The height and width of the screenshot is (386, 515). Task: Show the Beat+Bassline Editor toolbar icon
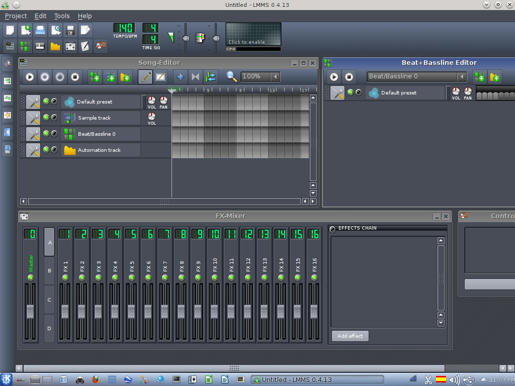click(x=25, y=46)
